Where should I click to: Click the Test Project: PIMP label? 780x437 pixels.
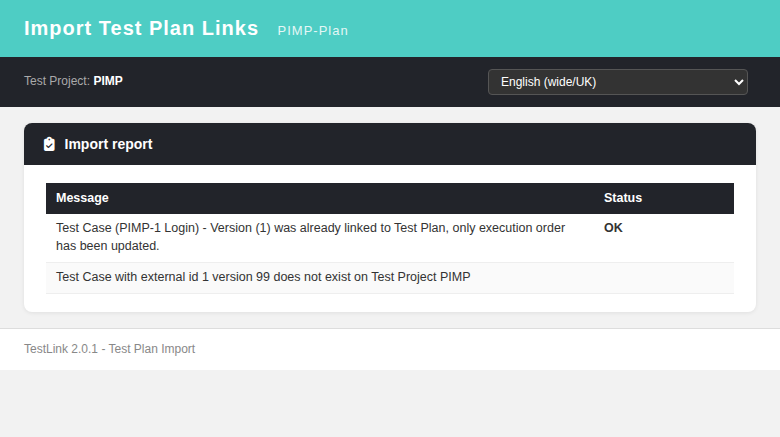coord(74,81)
